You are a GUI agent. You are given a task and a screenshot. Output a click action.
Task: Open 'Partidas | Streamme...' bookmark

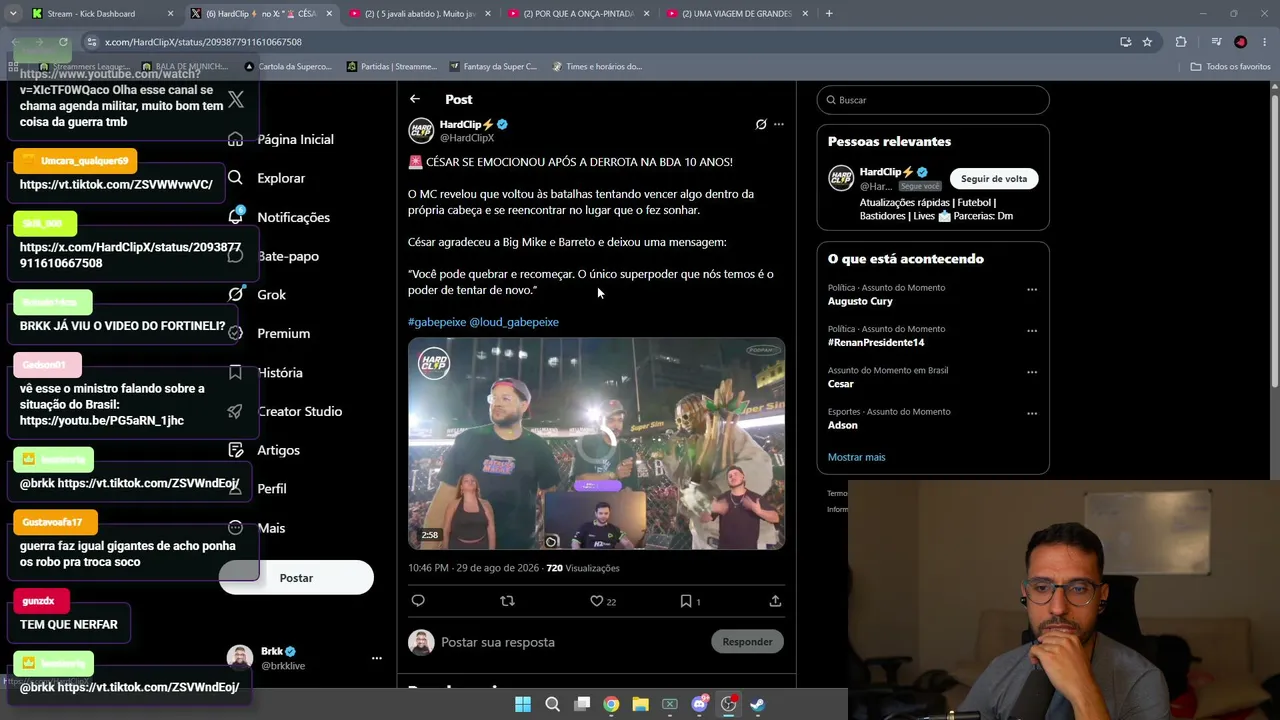[392, 67]
